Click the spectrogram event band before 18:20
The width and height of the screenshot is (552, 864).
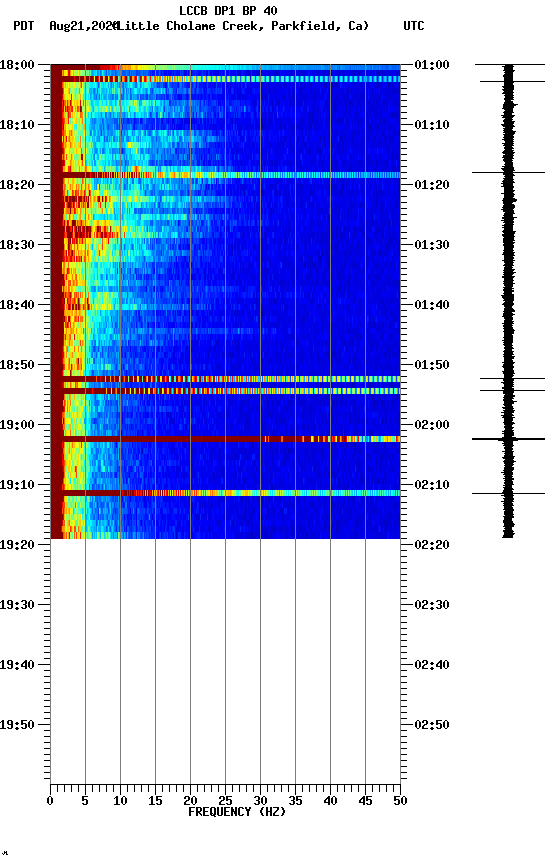pos(225,175)
